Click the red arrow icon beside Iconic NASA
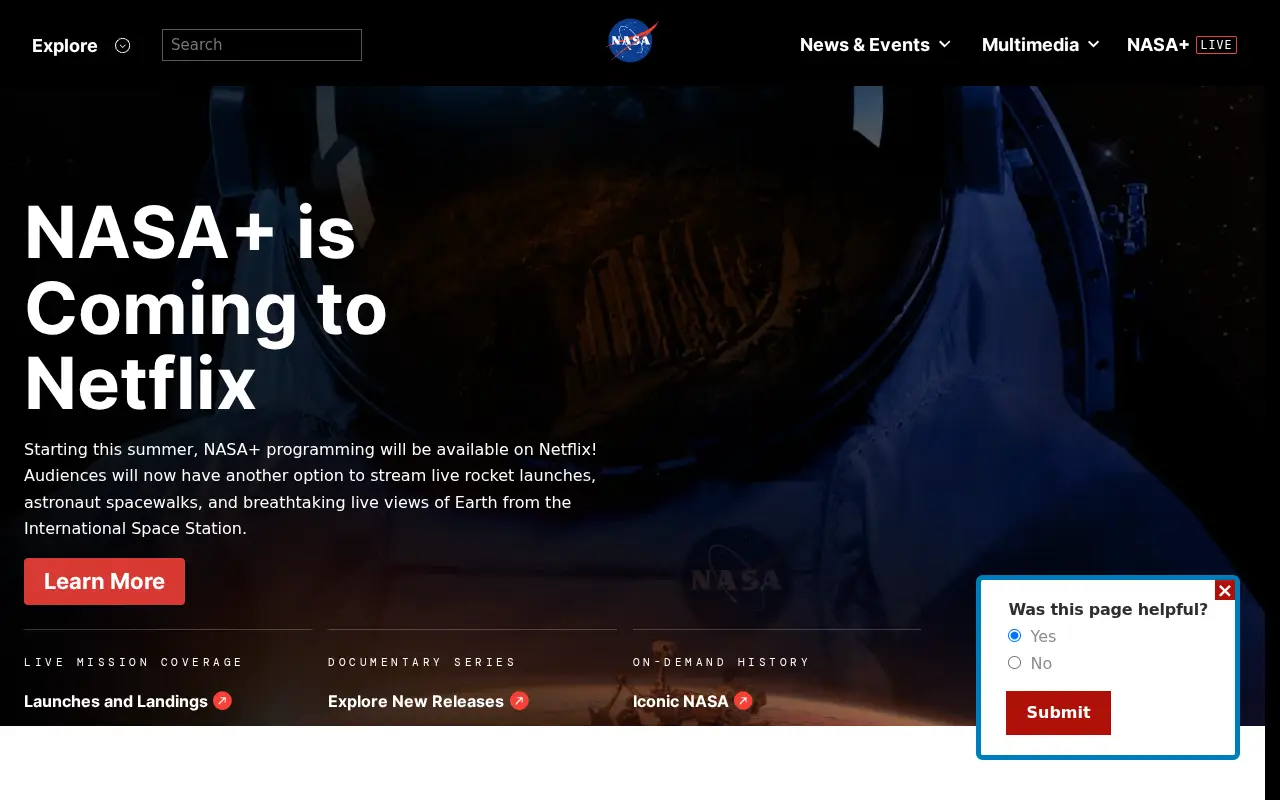Image resolution: width=1280 pixels, height=800 pixels. 743,701
